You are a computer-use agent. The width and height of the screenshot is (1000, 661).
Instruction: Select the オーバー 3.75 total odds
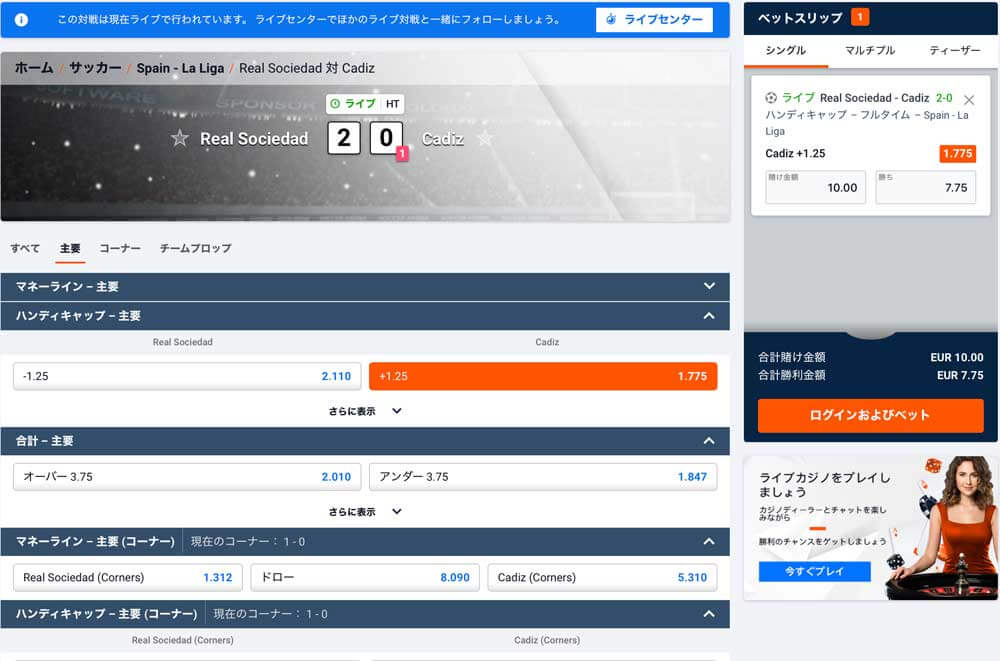click(x=187, y=477)
